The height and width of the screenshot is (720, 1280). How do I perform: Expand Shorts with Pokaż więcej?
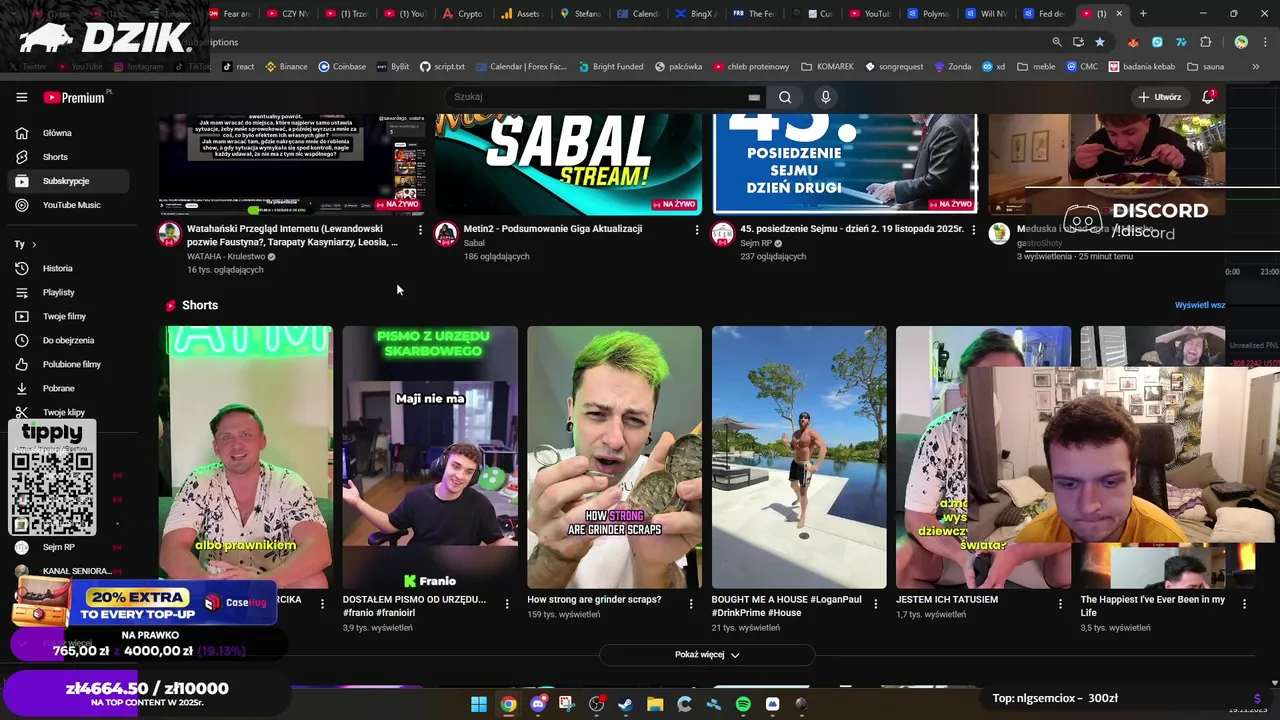tap(707, 654)
